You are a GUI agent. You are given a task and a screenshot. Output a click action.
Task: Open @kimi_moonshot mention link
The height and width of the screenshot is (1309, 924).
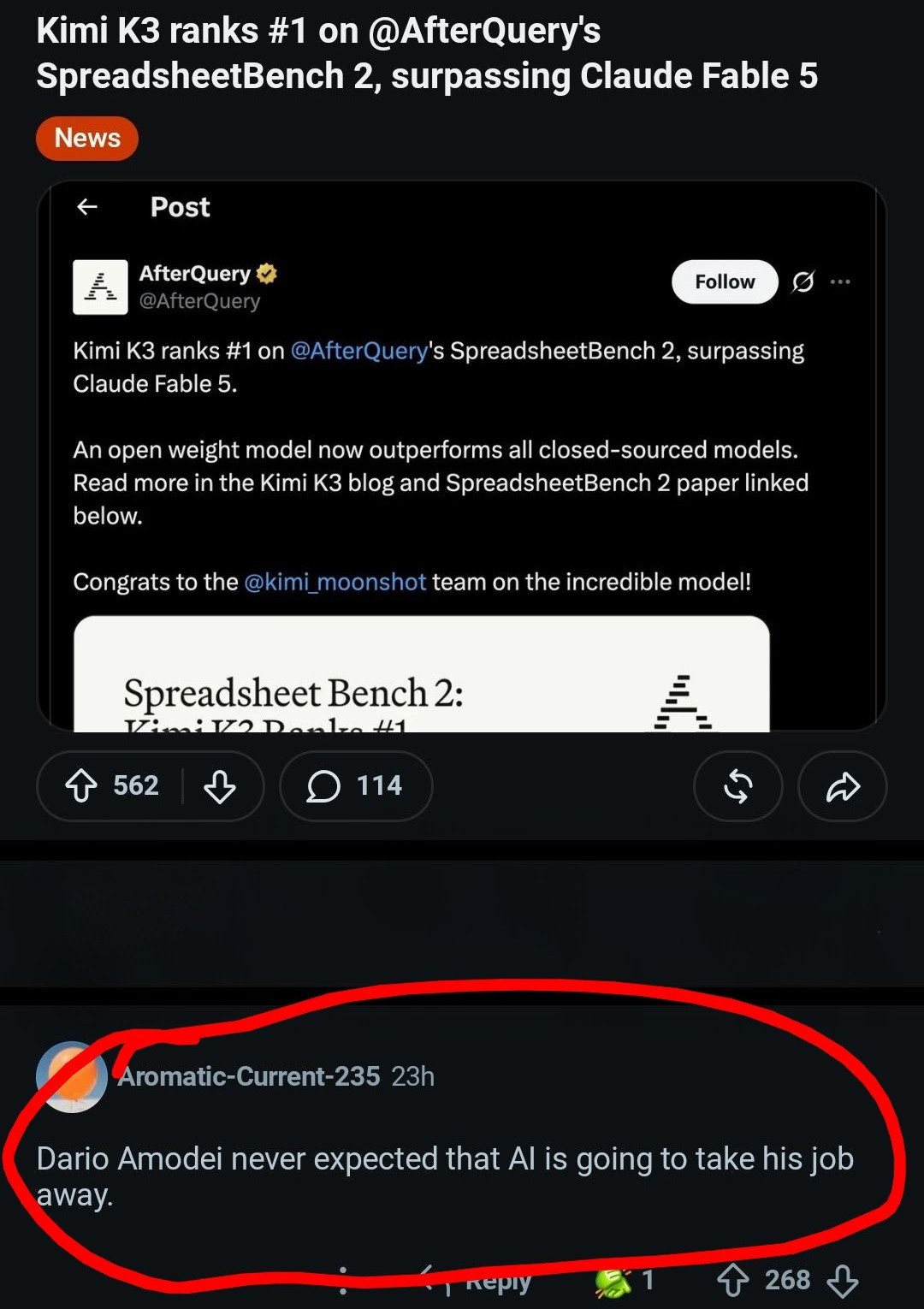click(335, 582)
